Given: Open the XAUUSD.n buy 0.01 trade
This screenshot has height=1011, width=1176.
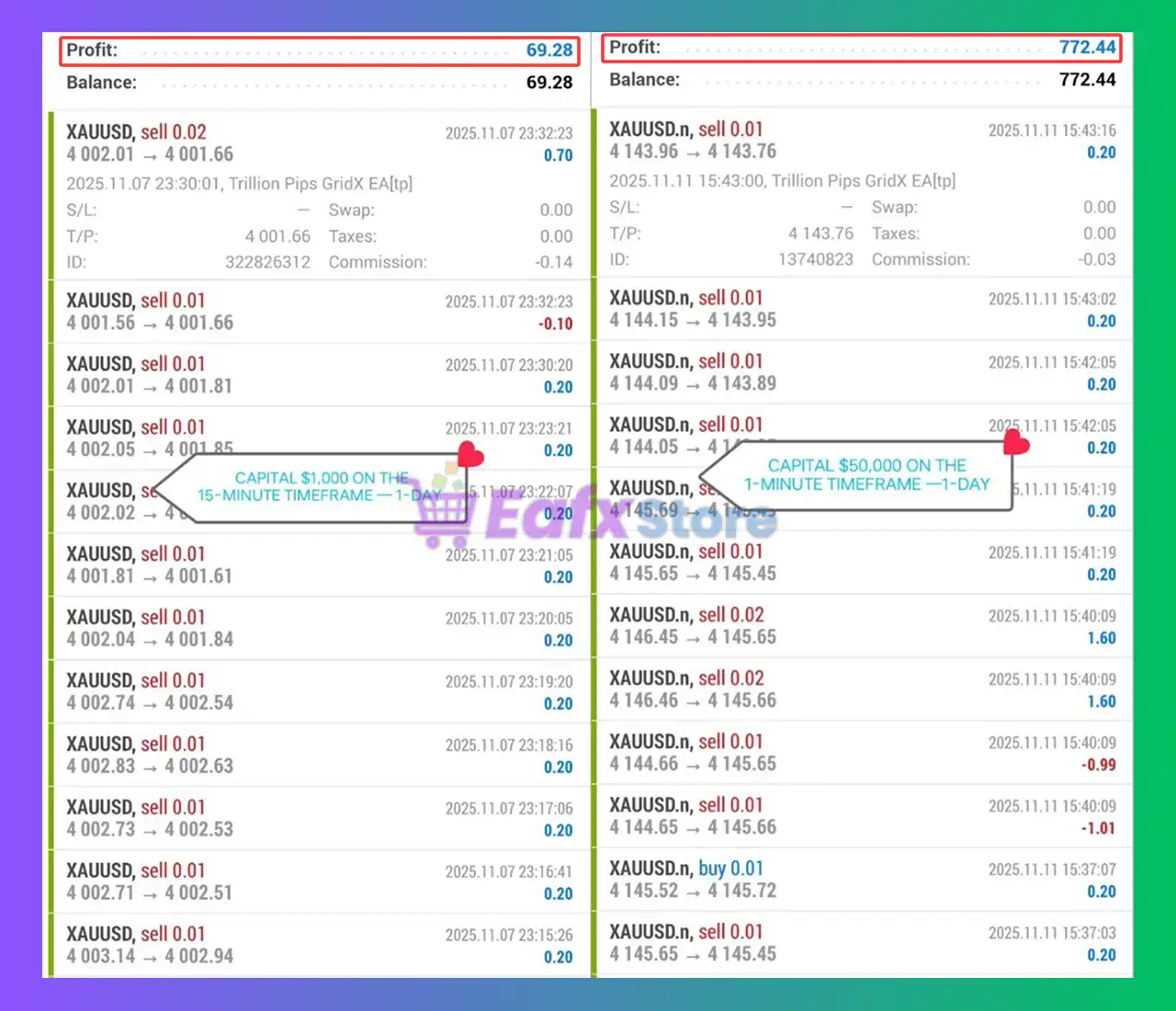Looking at the screenshot, I should (862, 880).
